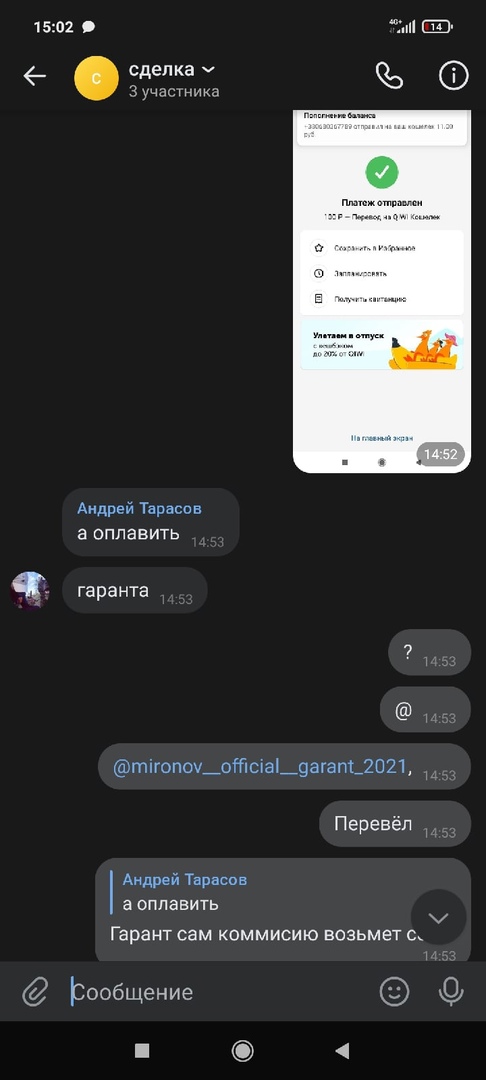Screen dimensions: 486x1080
Task: Tap the 3 участника subtitle
Action: click(174, 91)
